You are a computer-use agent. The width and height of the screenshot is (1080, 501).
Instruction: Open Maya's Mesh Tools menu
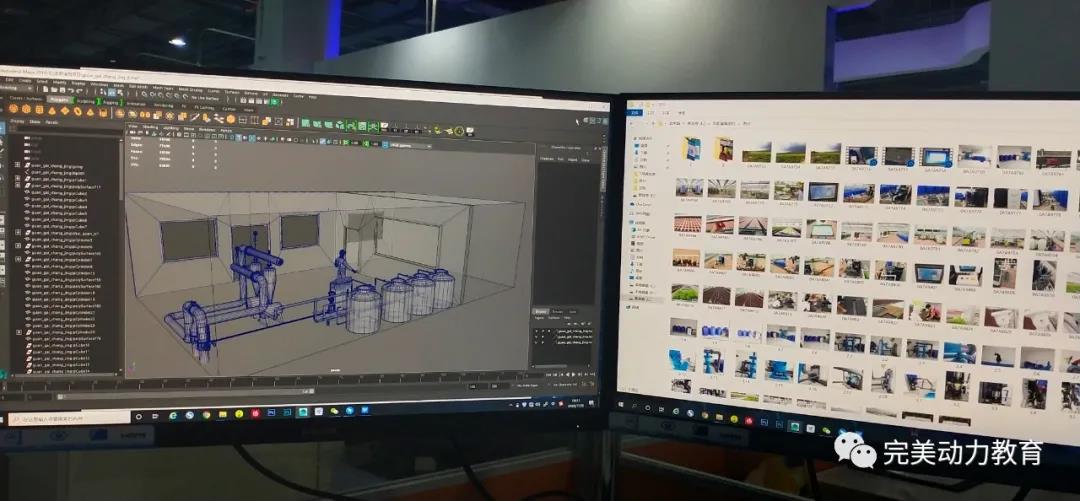pos(163,88)
